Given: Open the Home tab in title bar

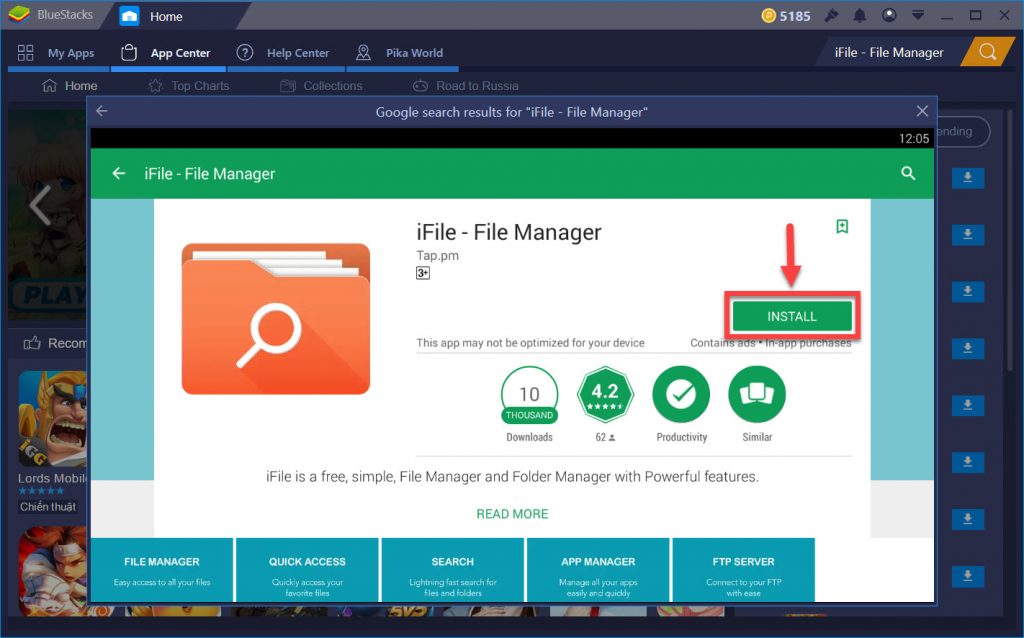Looking at the screenshot, I should click(152, 16).
